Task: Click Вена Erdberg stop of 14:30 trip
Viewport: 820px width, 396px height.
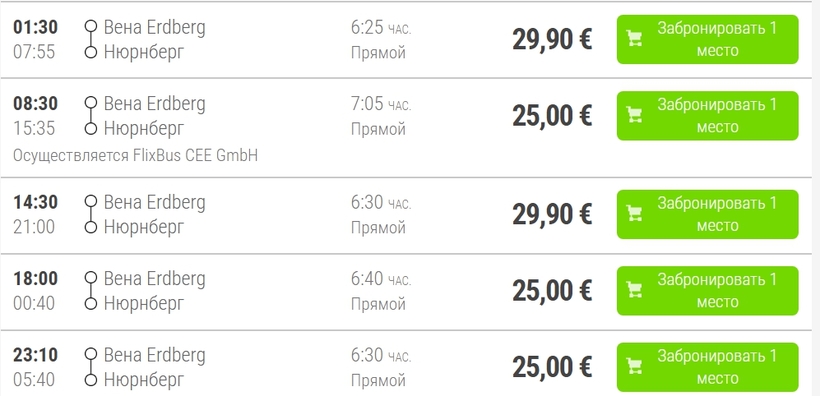Action: click(x=154, y=202)
